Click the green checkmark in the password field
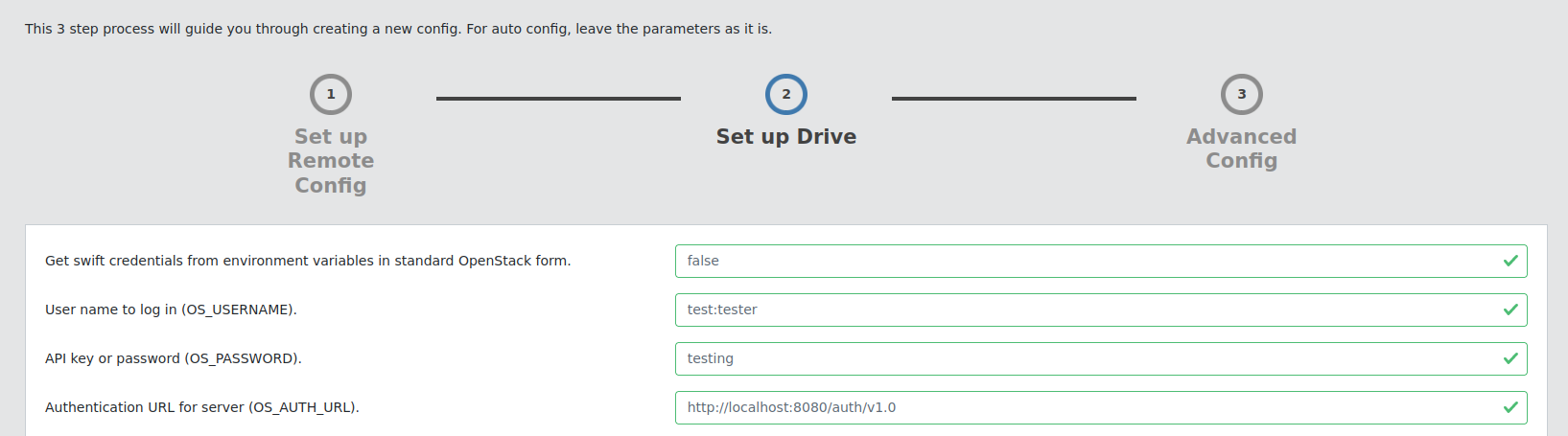 1510,358
